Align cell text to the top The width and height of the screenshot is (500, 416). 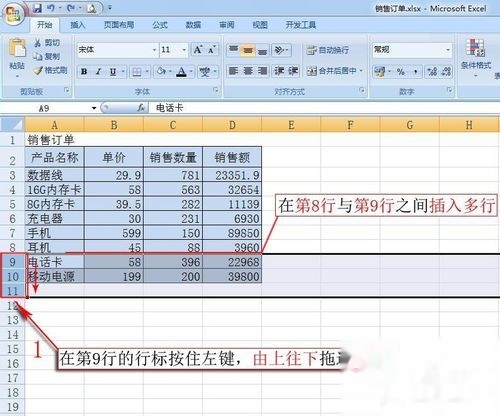[233, 50]
